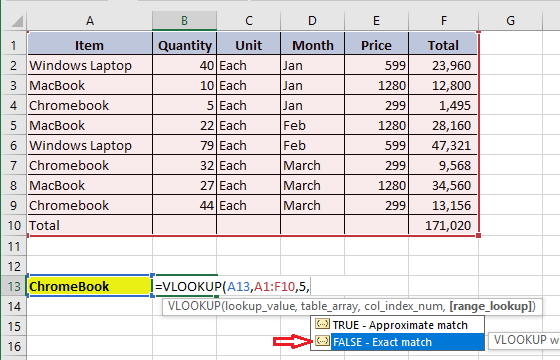Choose TRUE - Approximate match option
560x360 pixels.
coord(398,325)
